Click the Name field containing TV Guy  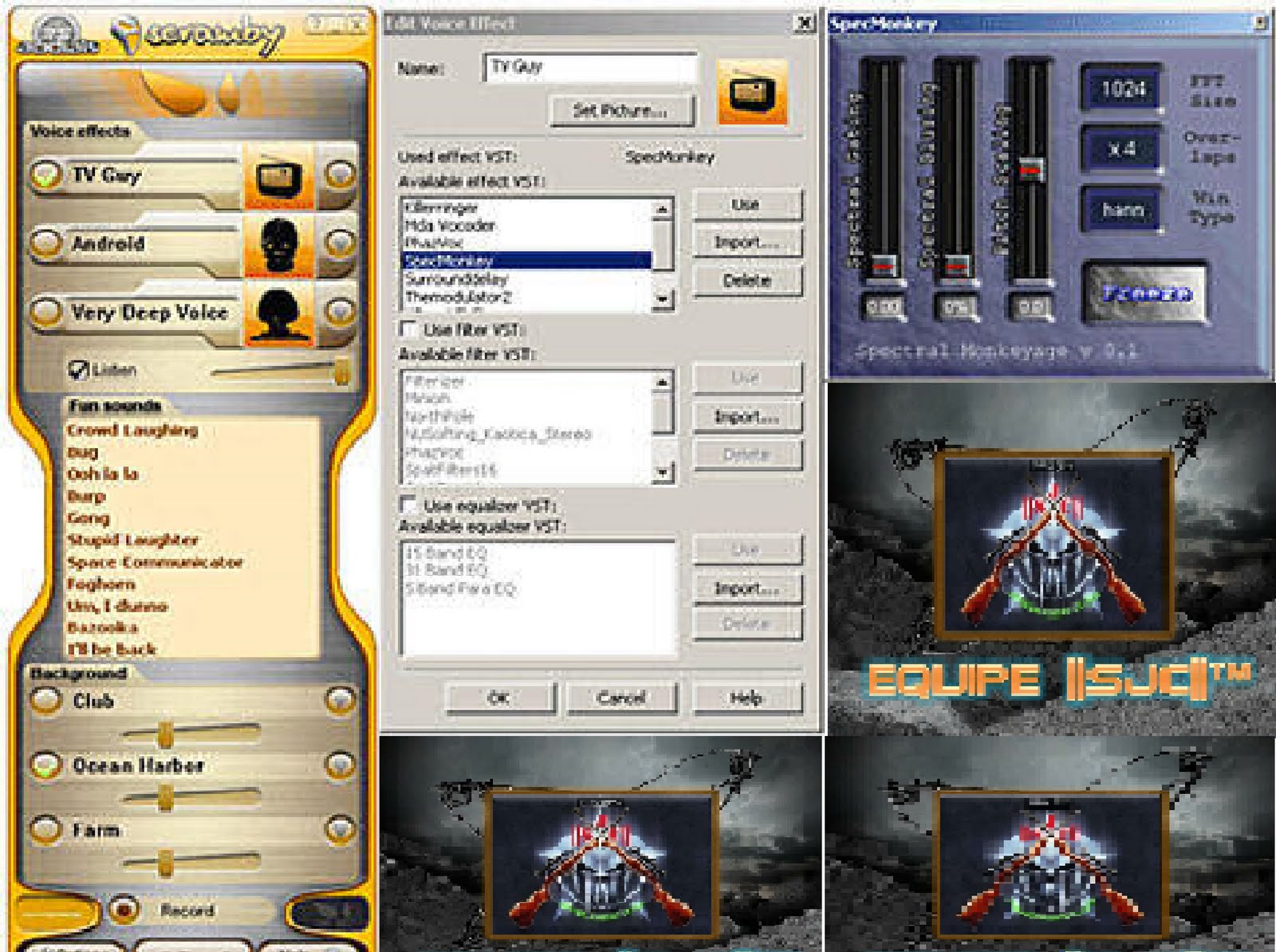(x=590, y=67)
